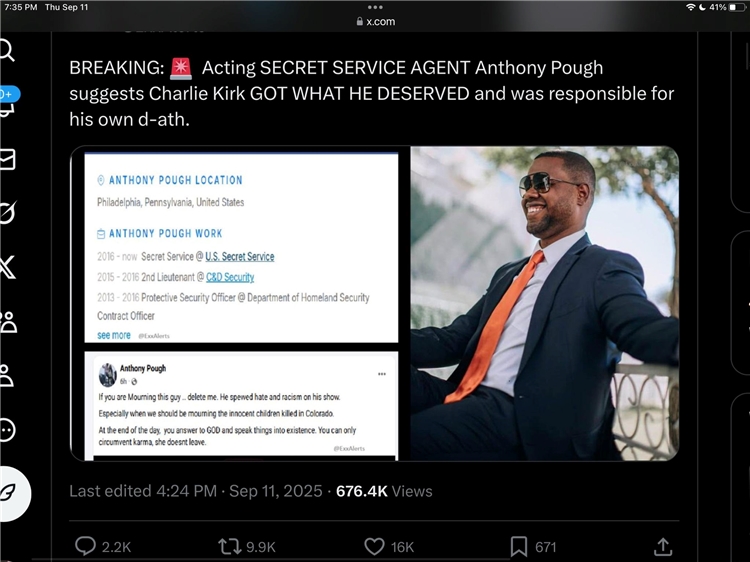Open the Facebook post screenshot image
This screenshot has height=562, width=750.
[240, 405]
